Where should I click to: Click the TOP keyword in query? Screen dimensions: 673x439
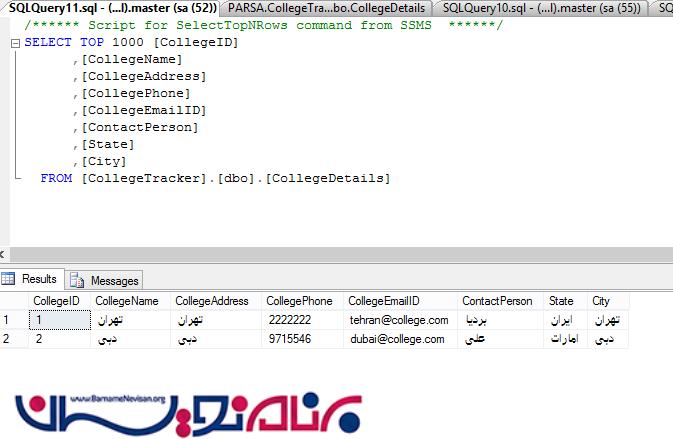(91, 42)
